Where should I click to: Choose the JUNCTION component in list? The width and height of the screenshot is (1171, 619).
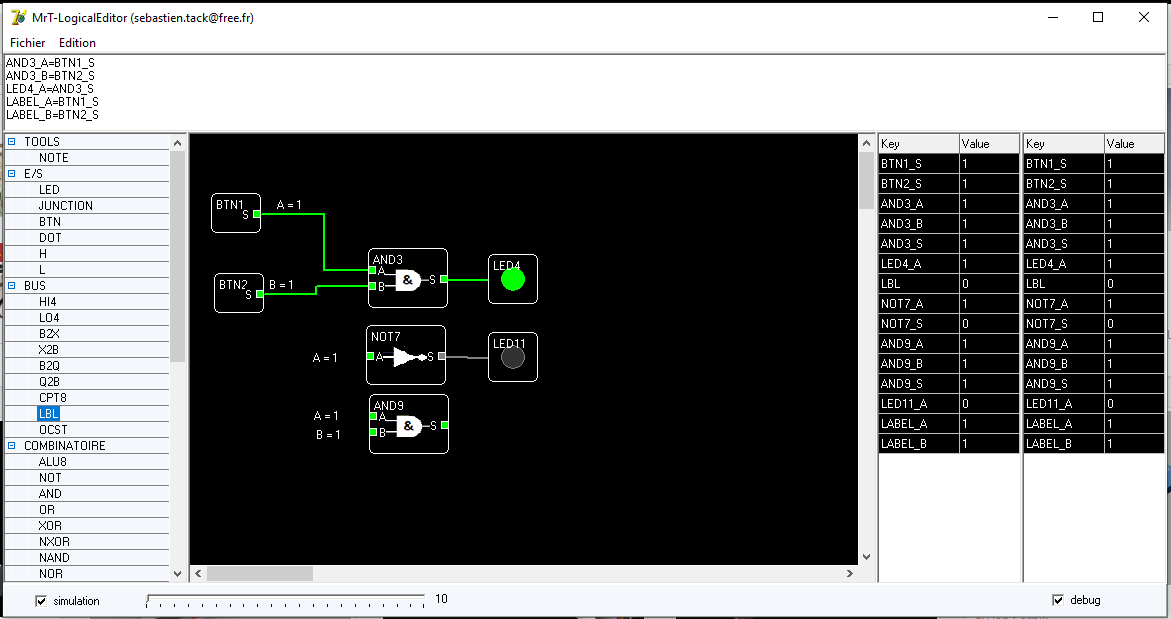(x=66, y=206)
